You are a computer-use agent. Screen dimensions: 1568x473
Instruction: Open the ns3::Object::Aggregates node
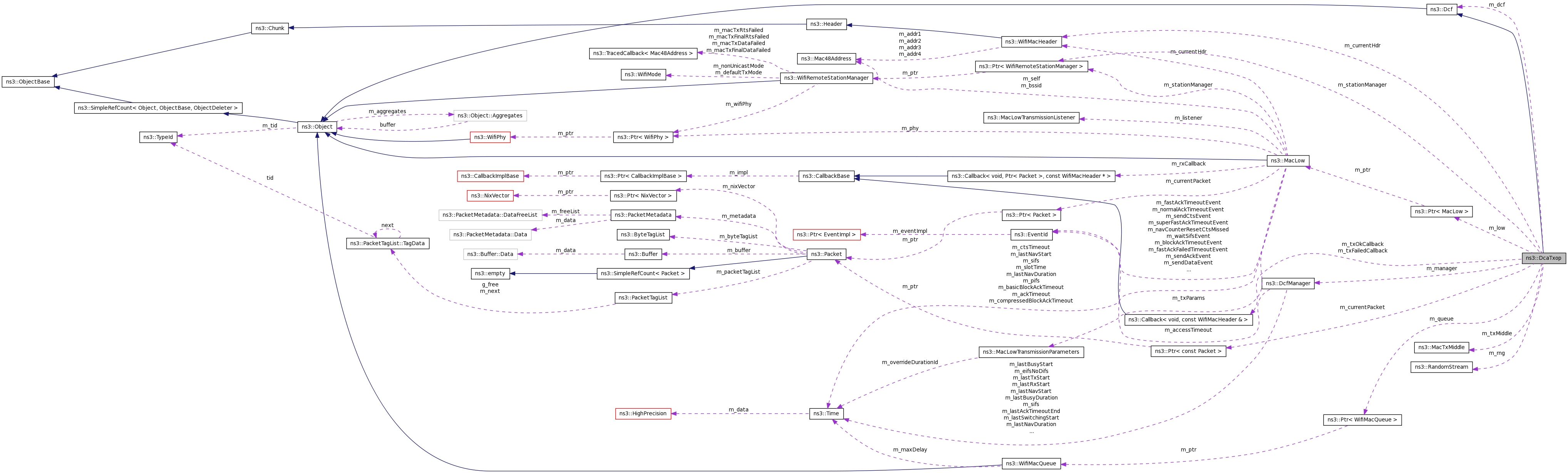point(490,116)
